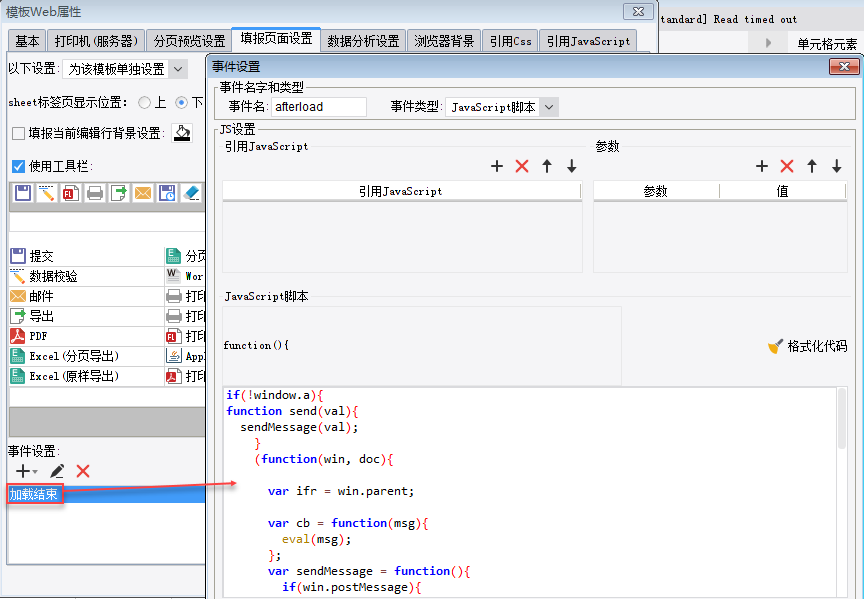Uncheck 使用工具栏 checkbox
The image size is (864, 599).
pos(18,166)
